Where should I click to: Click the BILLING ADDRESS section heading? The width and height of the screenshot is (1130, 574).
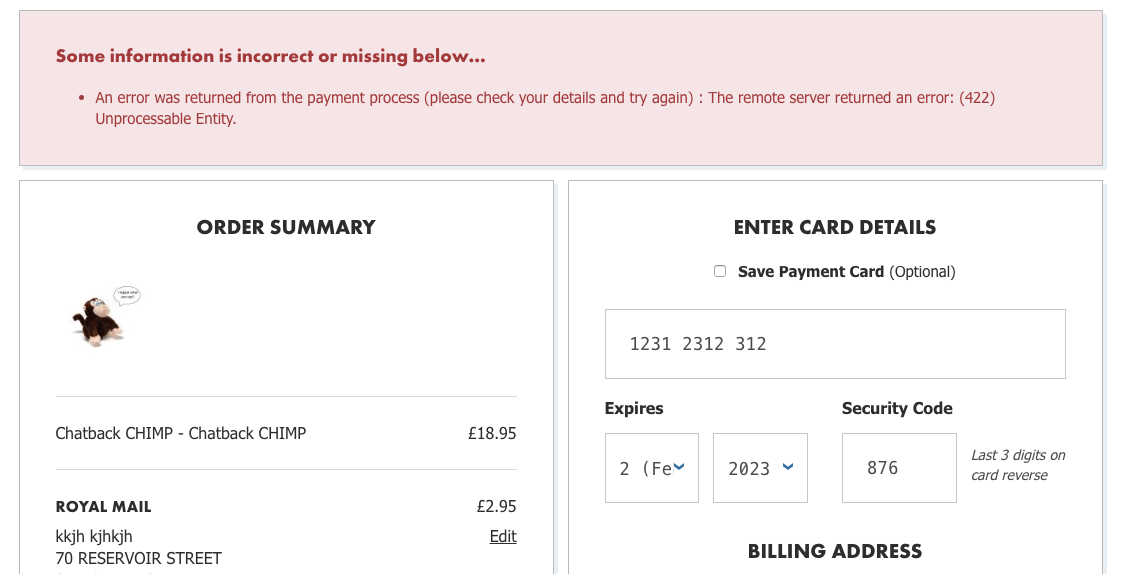pyautogui.click(x=835, y=552)
